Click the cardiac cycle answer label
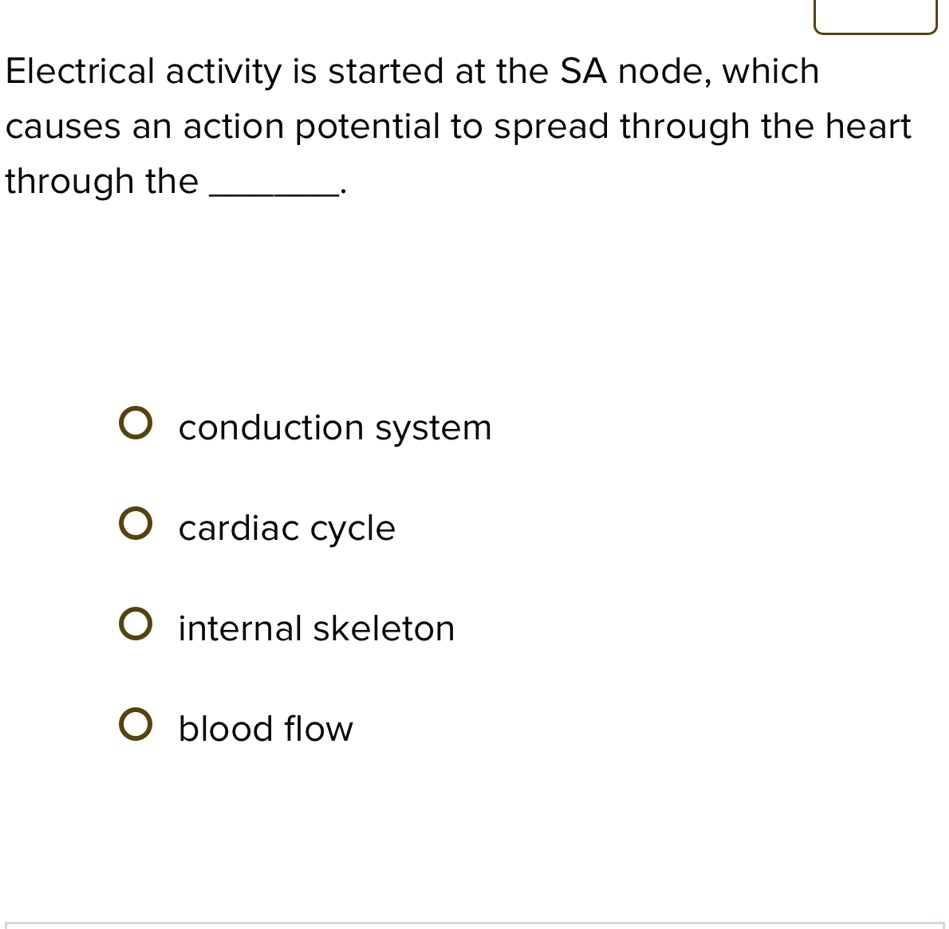 pyautogui.click(x=286, y=528)
